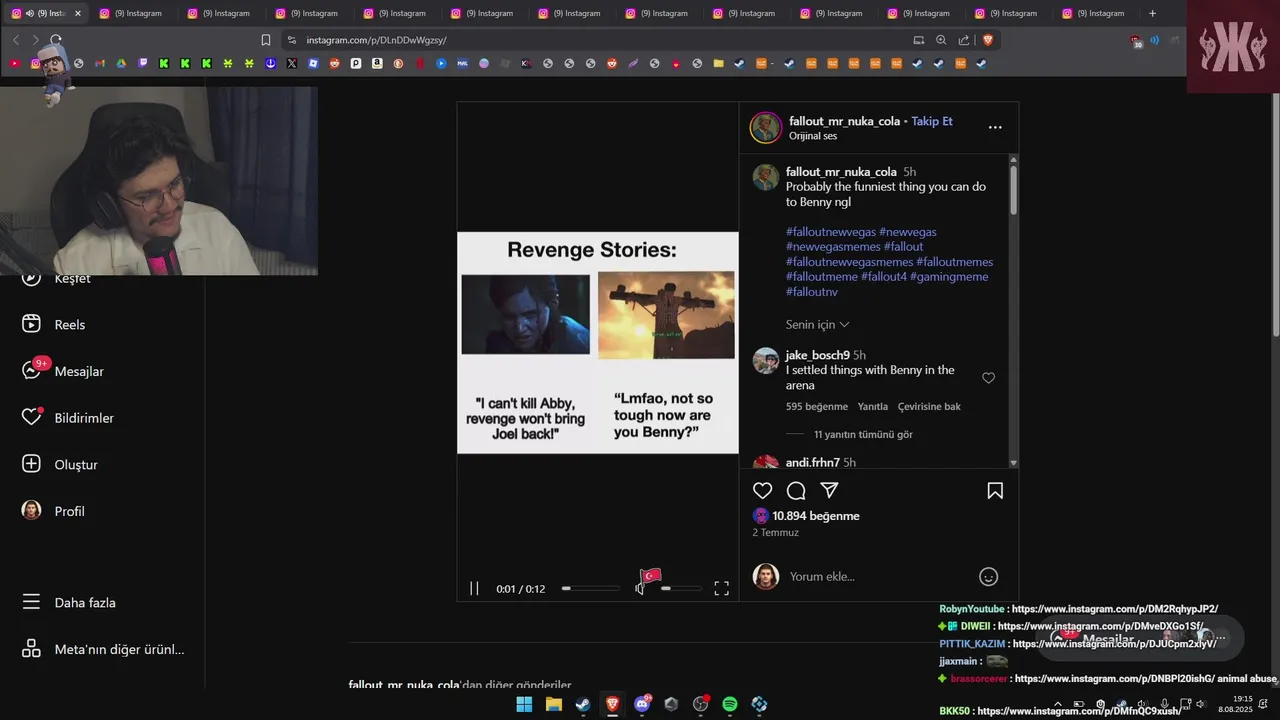
Task: Open site settings icon beside the URL
Action: pos(291,40)
